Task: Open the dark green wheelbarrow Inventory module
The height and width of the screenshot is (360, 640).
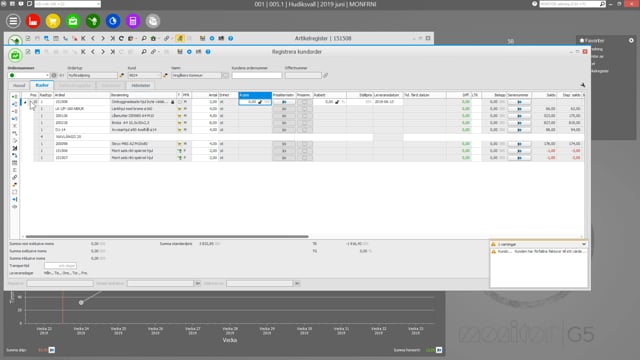Action: [93, 21]
